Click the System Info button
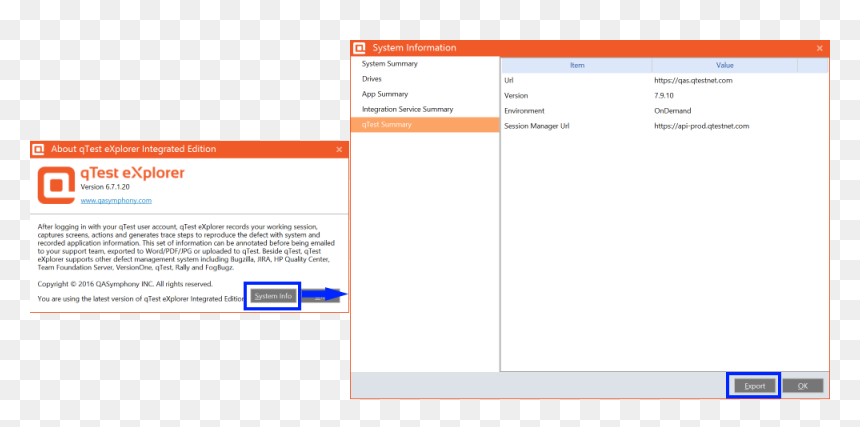 (273, 296)
